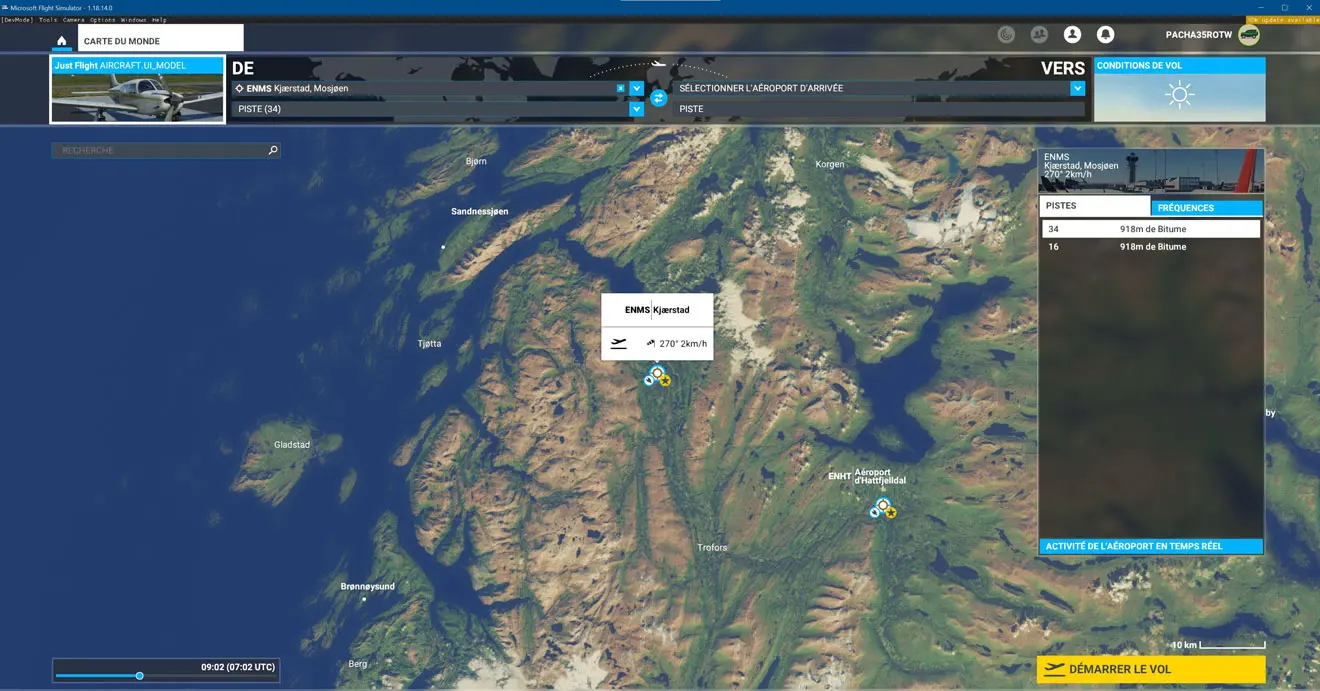1320x691 pixels.
Task: Click the Berg map label
Action: coord(358,664)
